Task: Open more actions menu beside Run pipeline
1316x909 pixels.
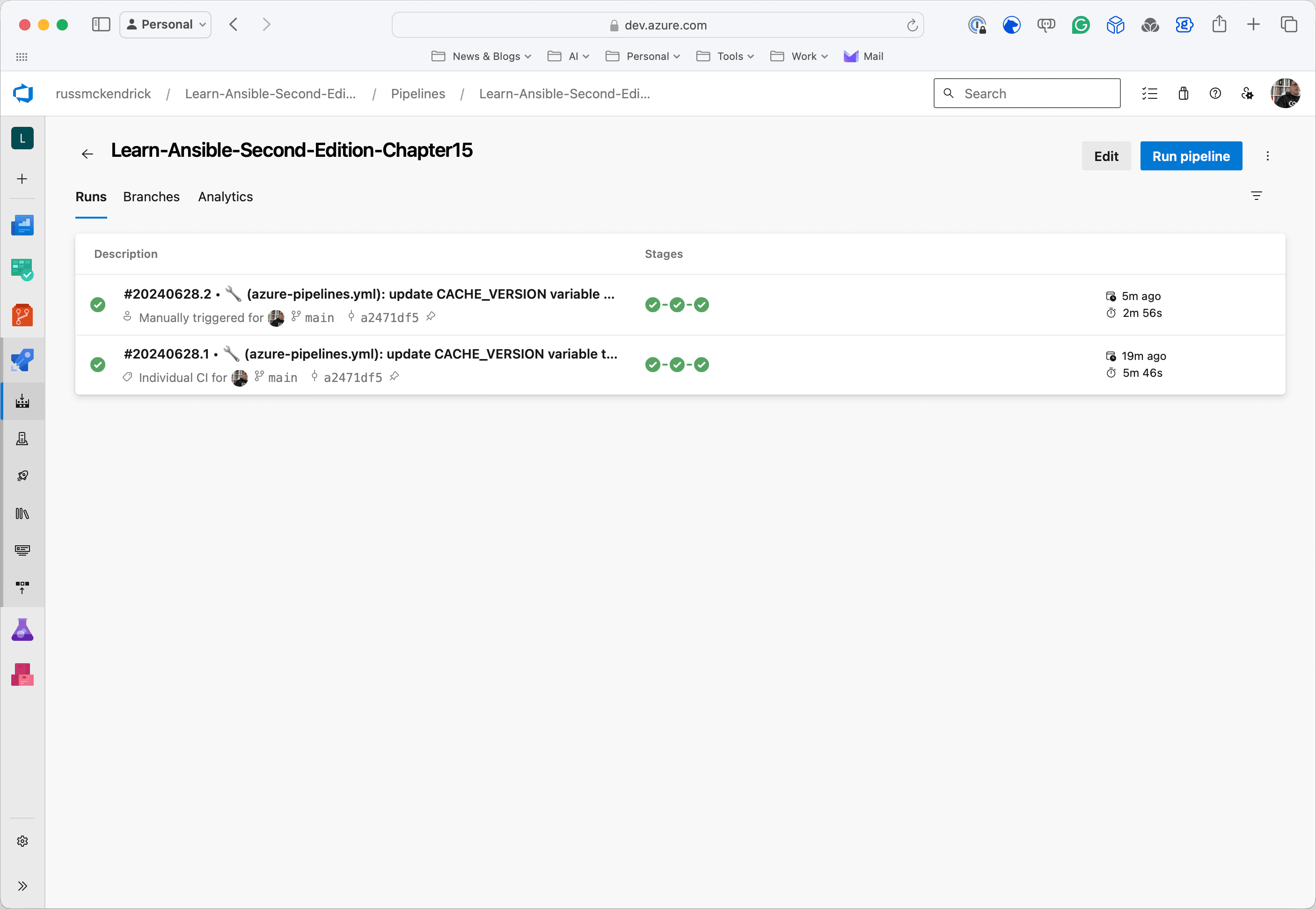Action: 1268,156
